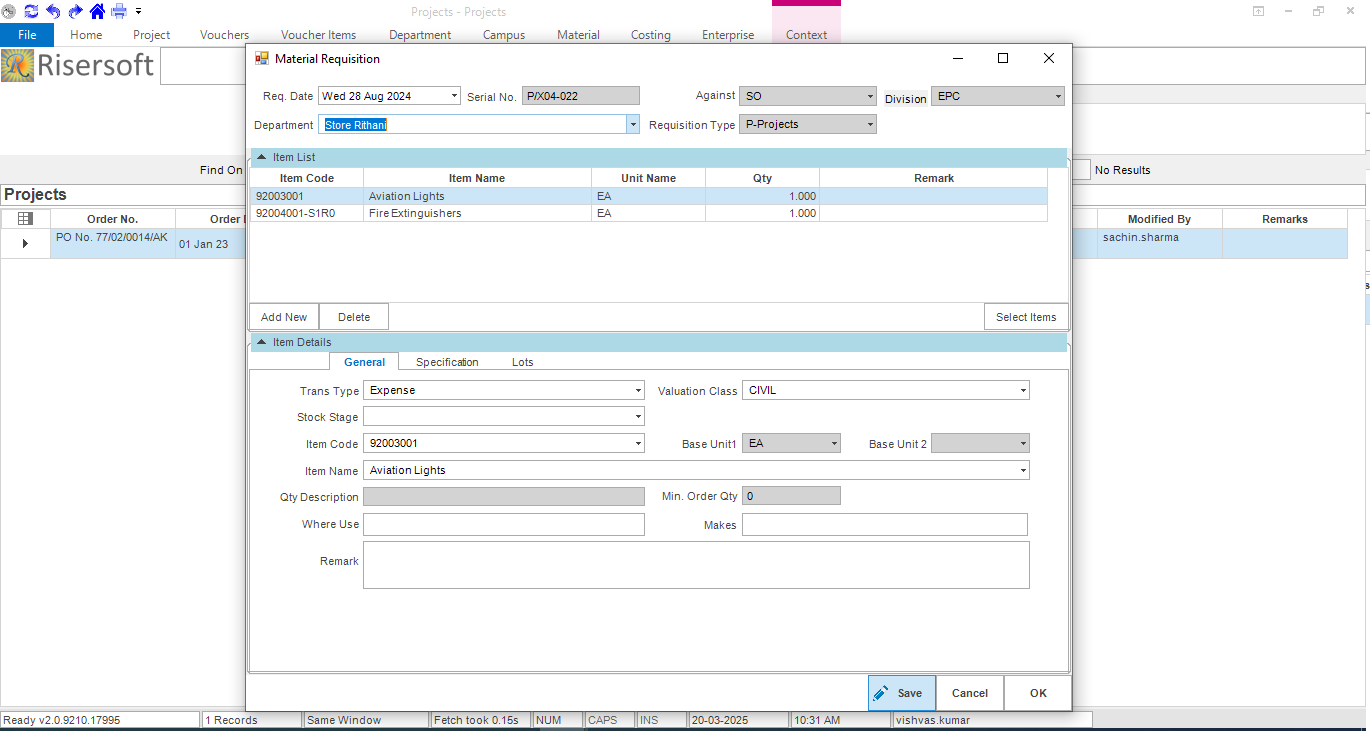Select the Context ribbon tab
1370x731 pixels.
coord(806,34)
